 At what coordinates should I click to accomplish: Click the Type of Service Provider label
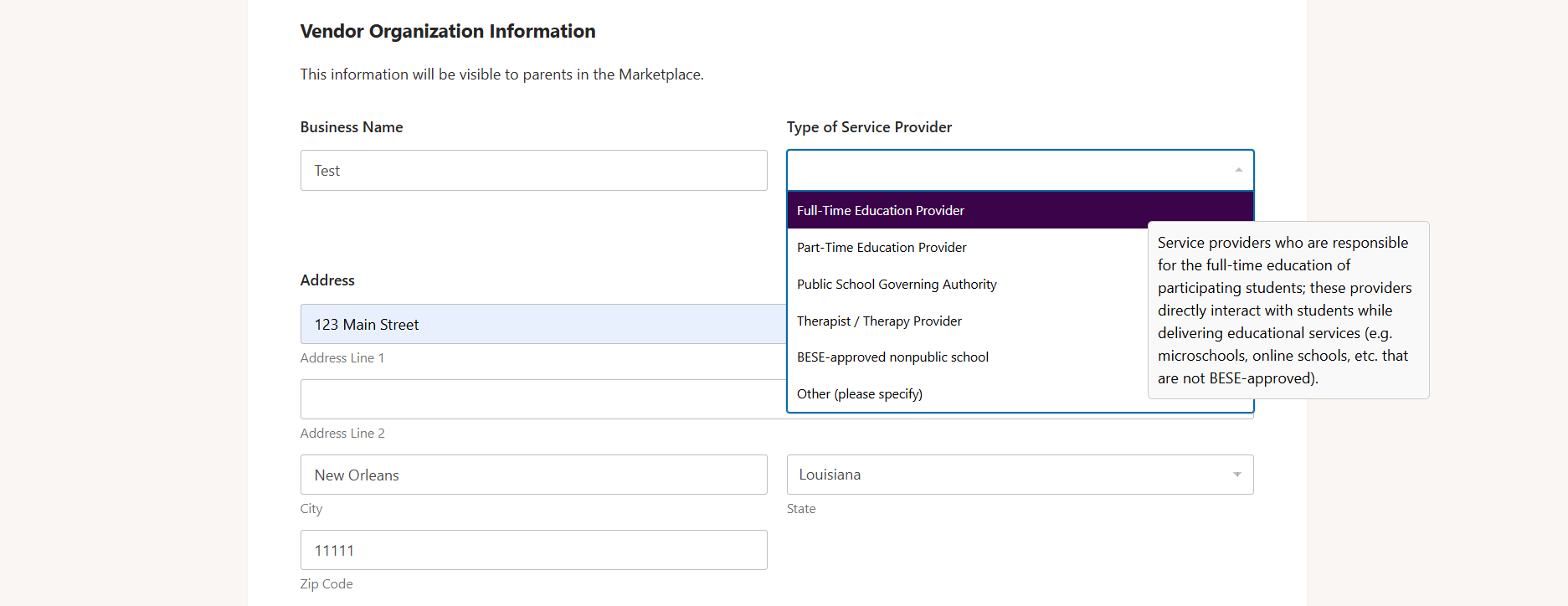(x=869, y=127)
